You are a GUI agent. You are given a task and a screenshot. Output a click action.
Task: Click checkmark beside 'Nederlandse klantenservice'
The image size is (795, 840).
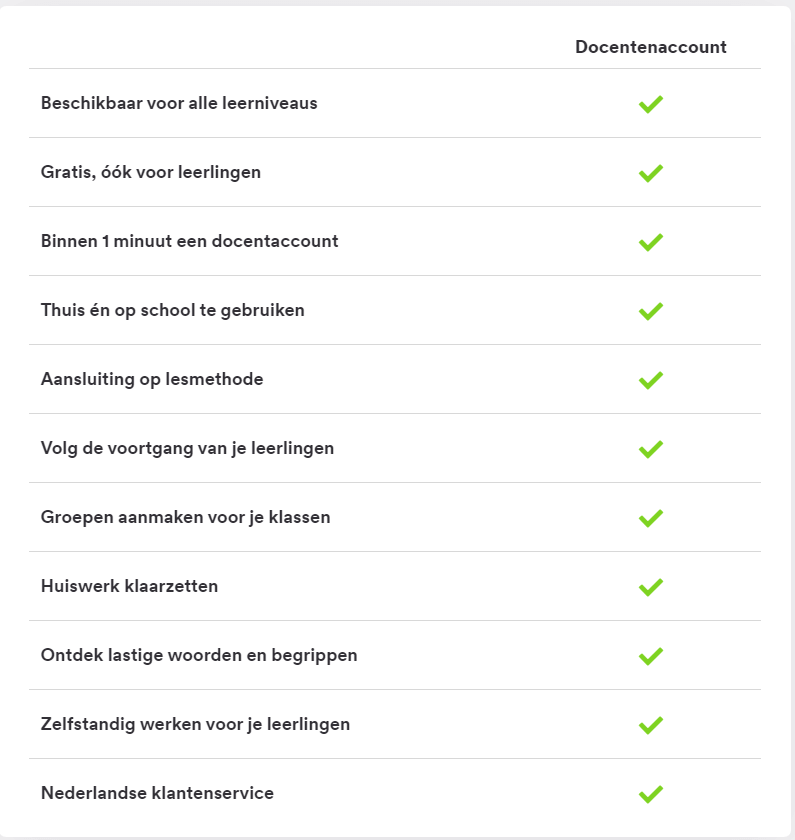(x=651, y=794)
